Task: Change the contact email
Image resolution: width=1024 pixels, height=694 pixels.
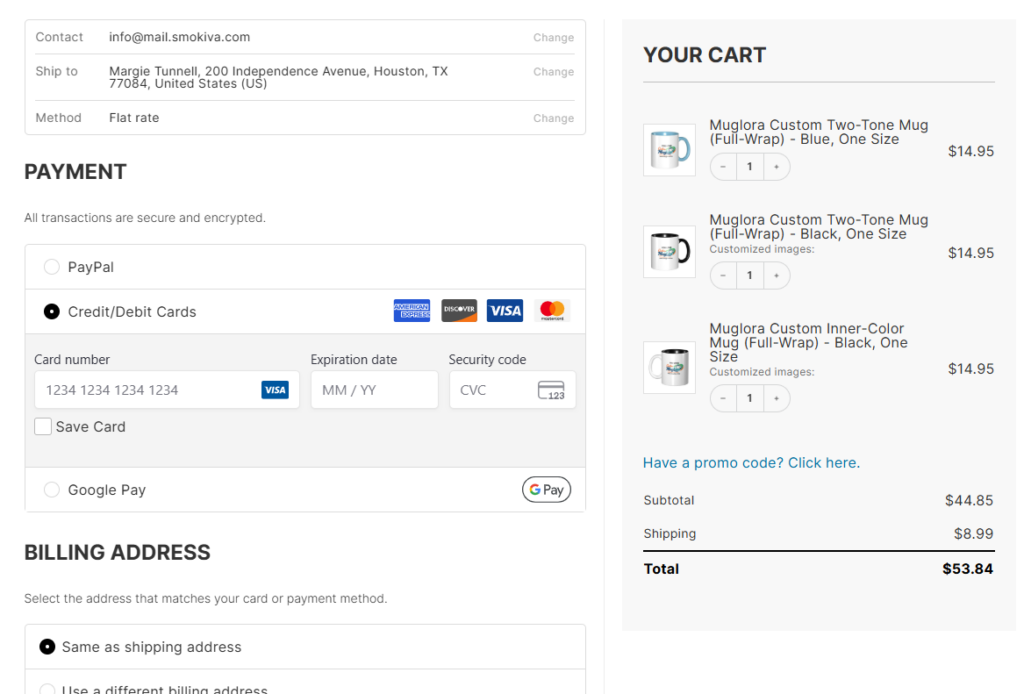Action: click(553, 38)
